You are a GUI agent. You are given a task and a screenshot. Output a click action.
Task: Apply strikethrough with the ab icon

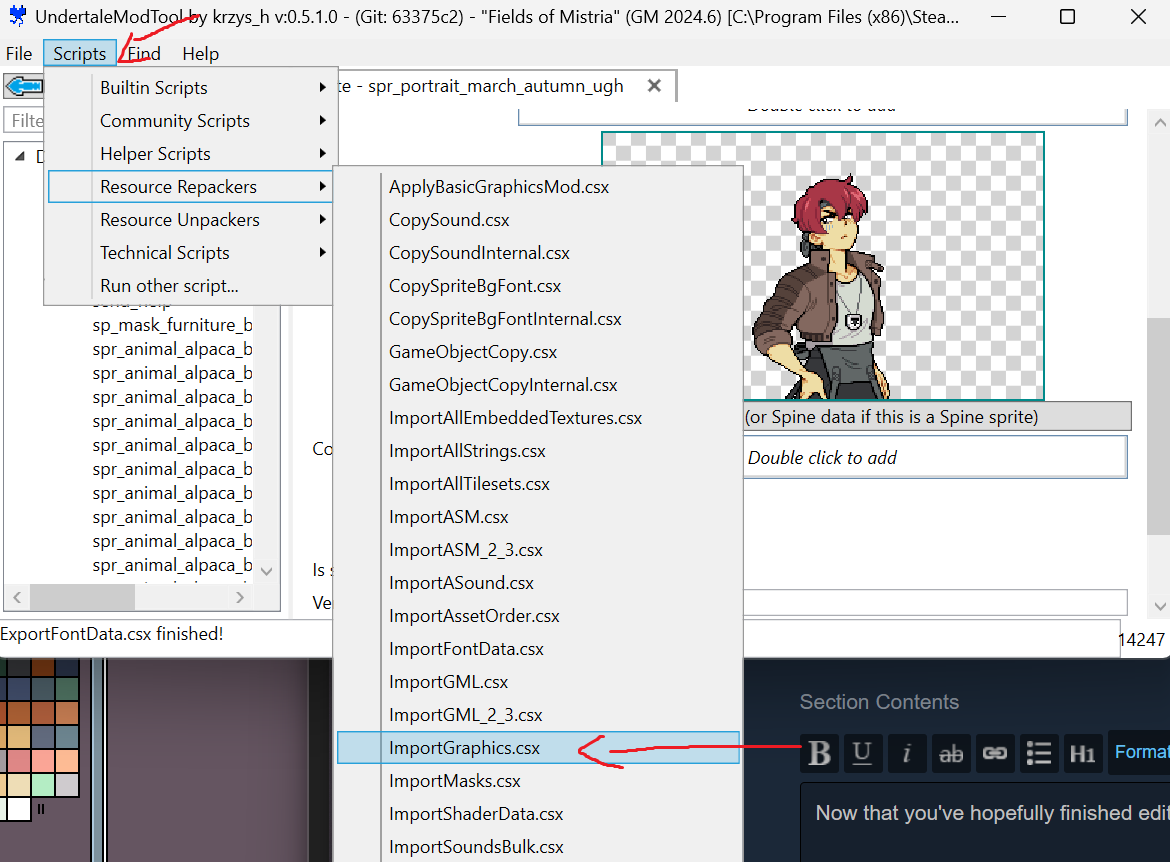pos(951,753)
